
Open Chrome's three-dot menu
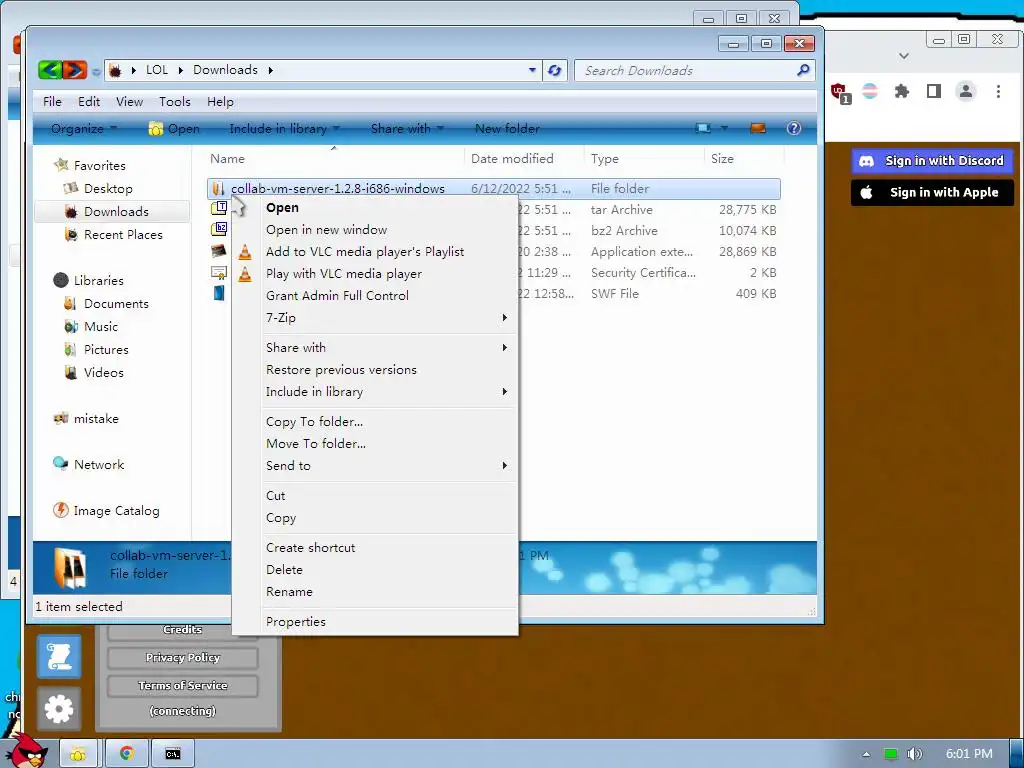click(x=998, y=91)
